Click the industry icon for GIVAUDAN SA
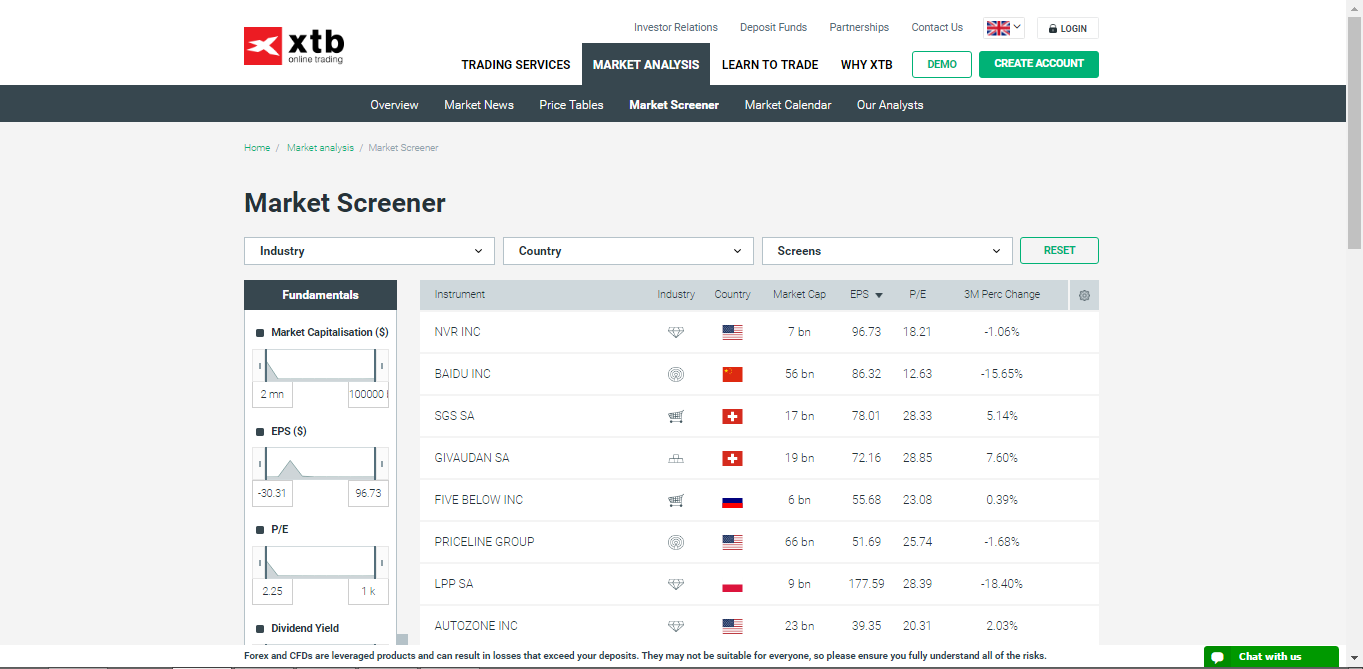1363x669 pixels. (x=676, y=458)
